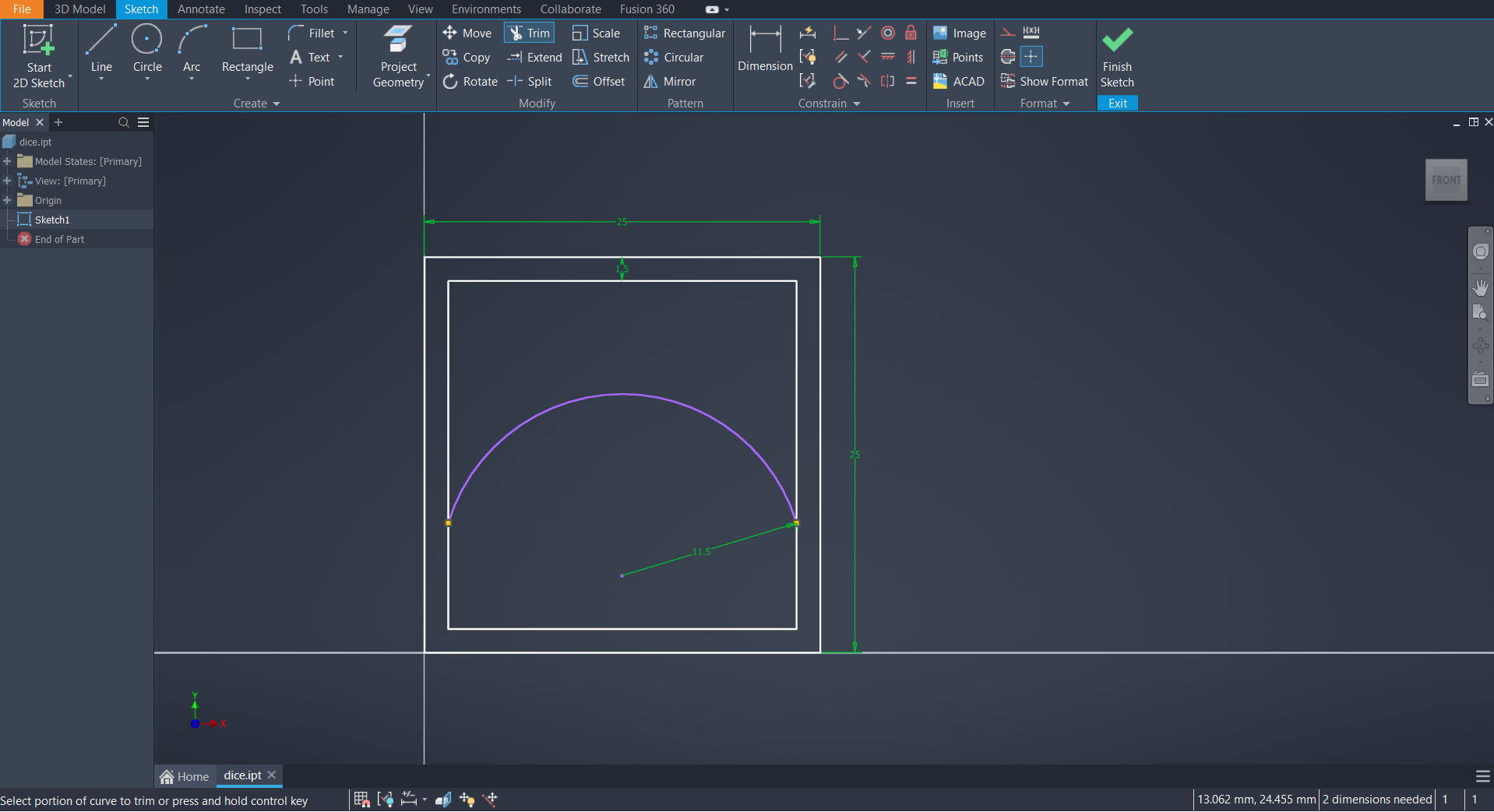Open Constraint Settings with the wrench icon
This screenshot has height=812, width=1494.
click(808, 81)
